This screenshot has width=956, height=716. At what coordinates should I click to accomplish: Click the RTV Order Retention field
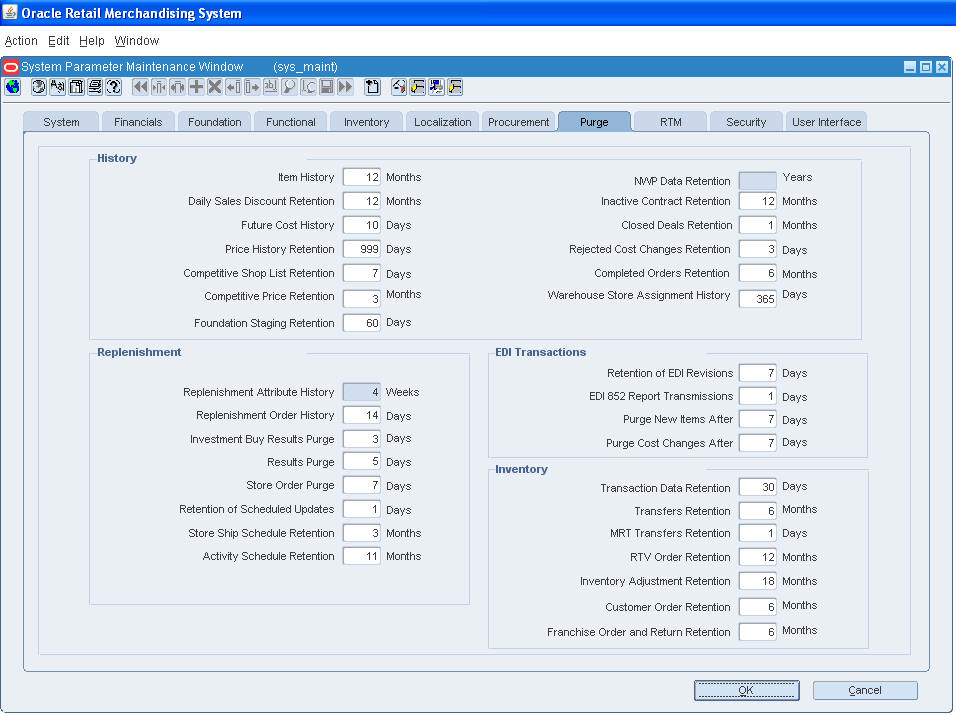(x=758, y=557)
